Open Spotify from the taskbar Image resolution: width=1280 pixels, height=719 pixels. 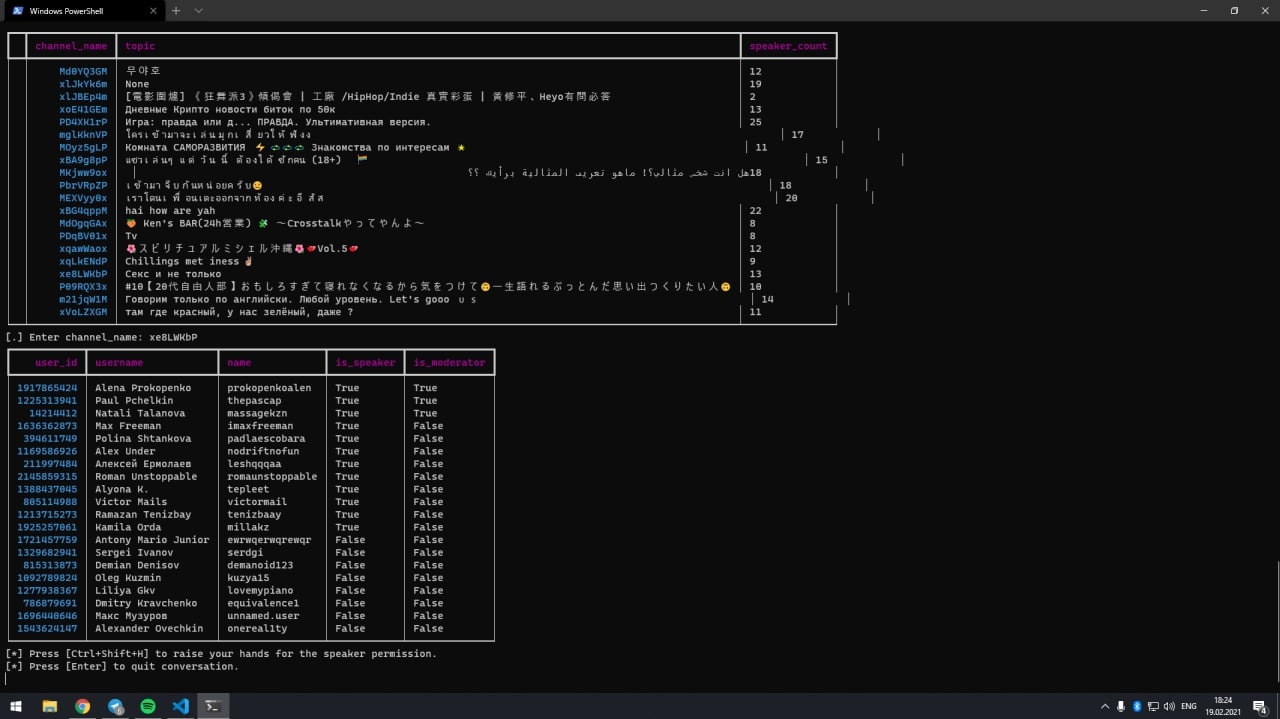pyautogui.click(x=148, y=706)
